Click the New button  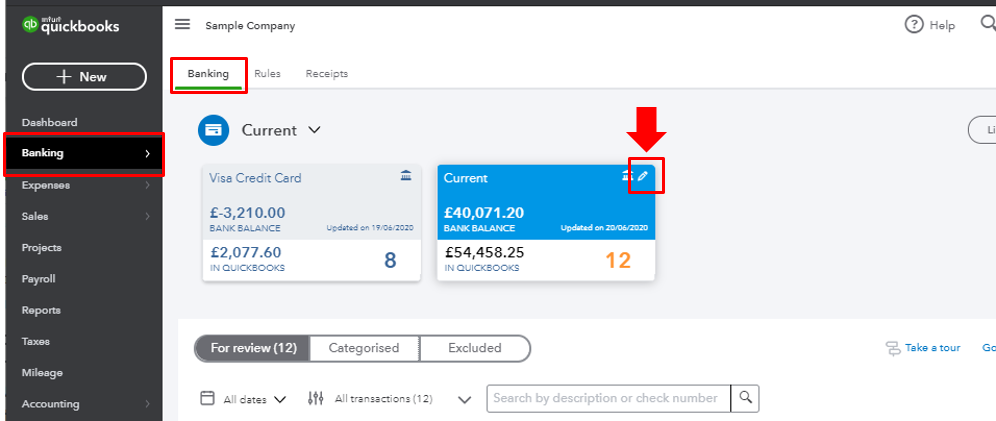[84, 77]
